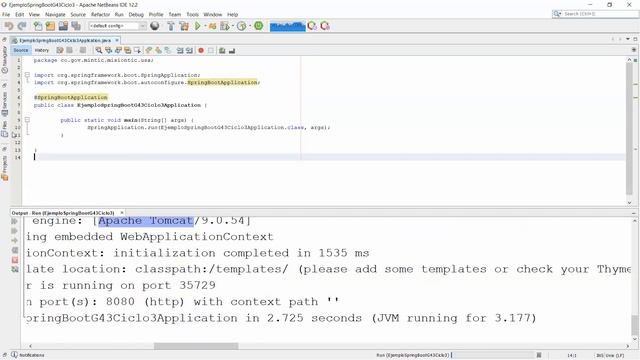Open the Navigate menu
This screenshot has width=640, height=360.
pyautogui.click(x=55, y=14)
